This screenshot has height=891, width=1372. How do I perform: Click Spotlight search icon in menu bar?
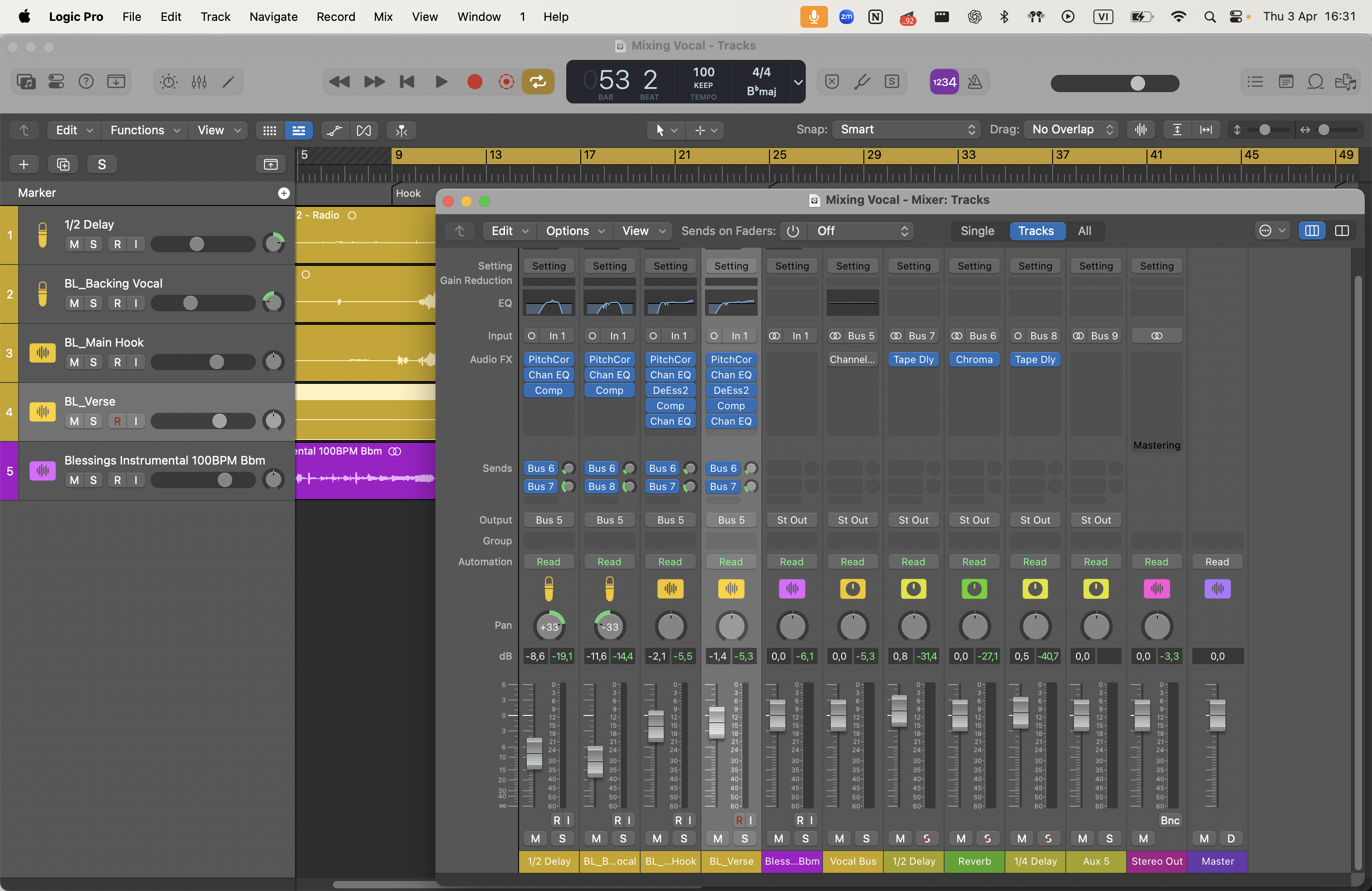[1210, 17]
